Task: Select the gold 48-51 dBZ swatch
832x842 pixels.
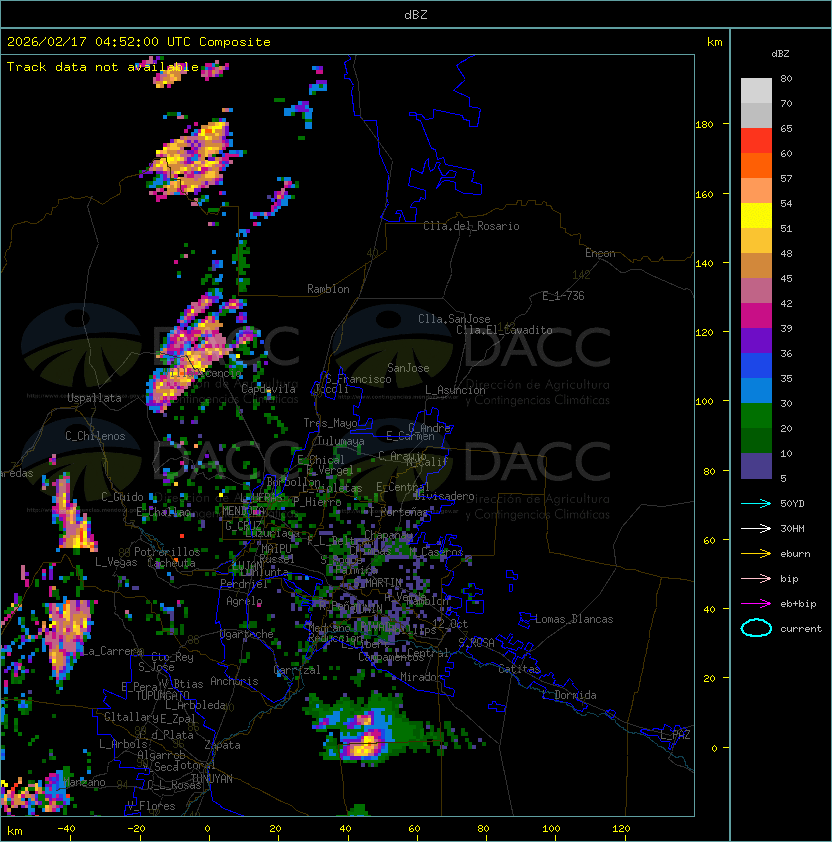Action: [x=756, y=241]
